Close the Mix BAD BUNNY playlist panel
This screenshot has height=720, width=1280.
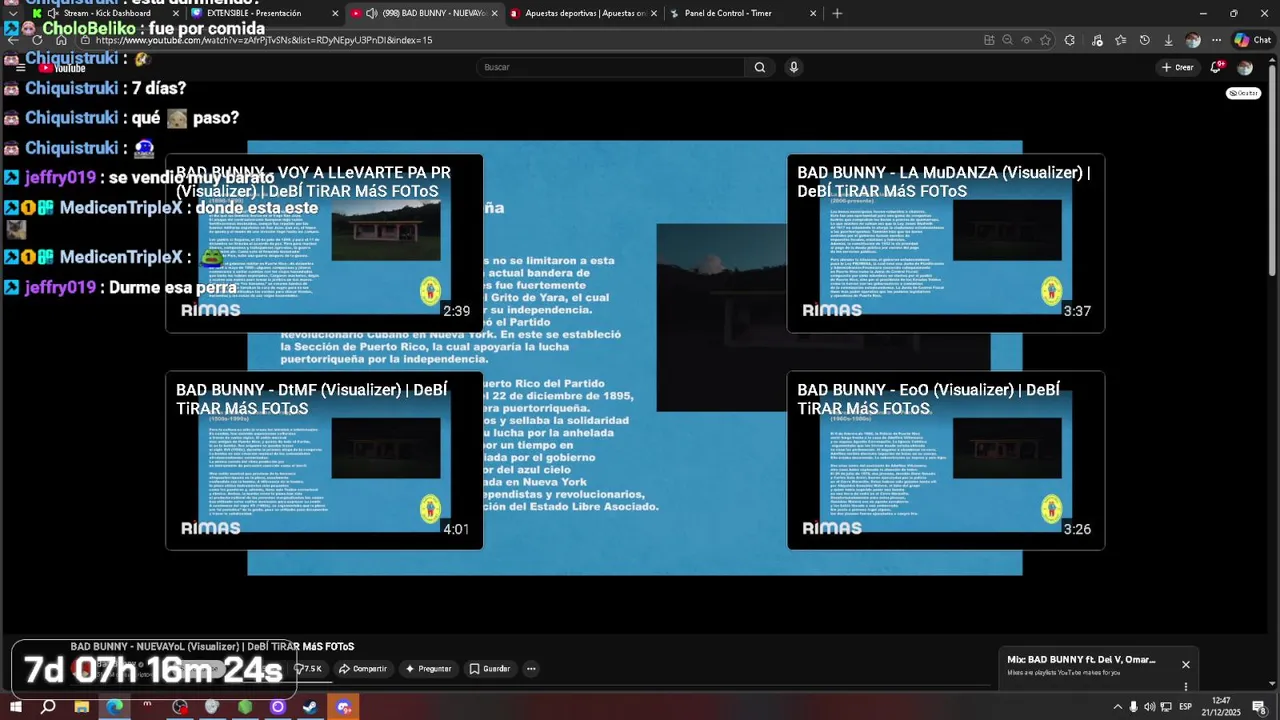click(1186, 665)
